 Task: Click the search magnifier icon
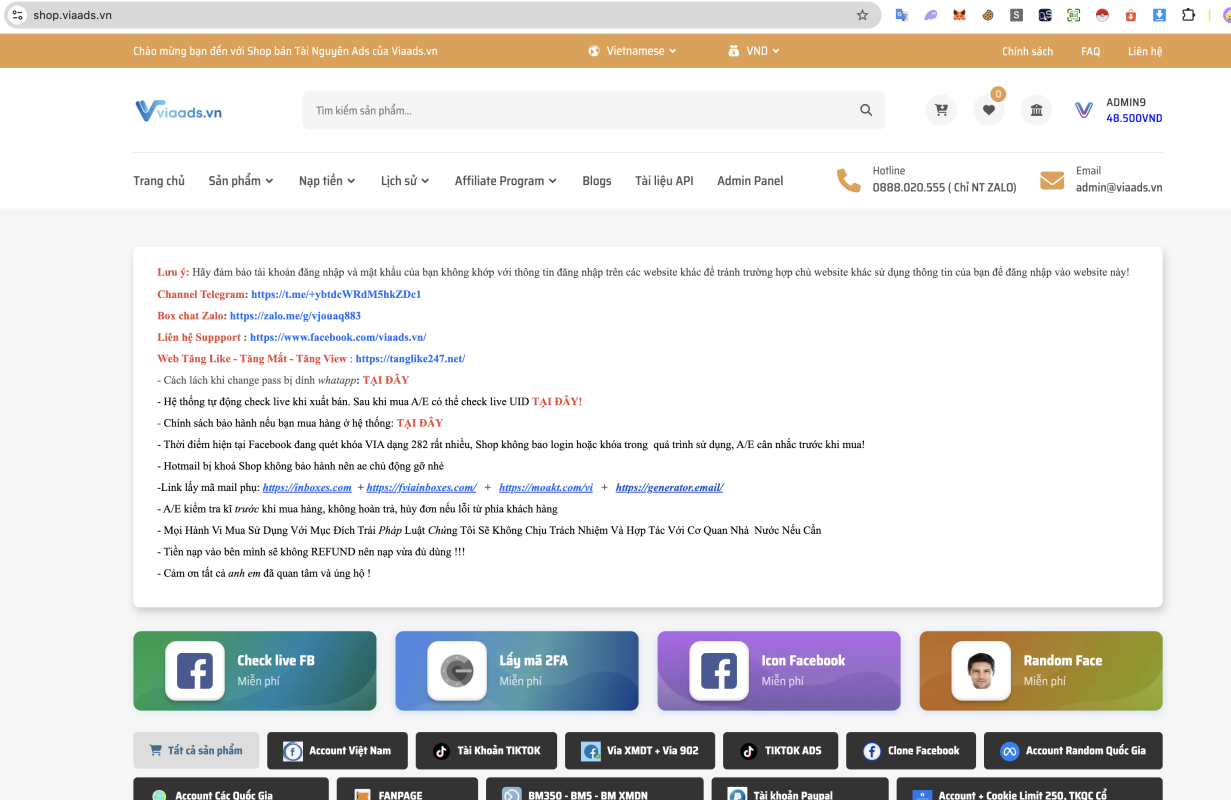[x=866, y=110]
